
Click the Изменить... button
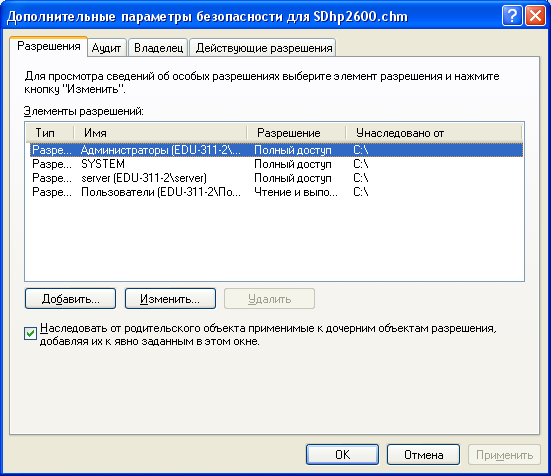(170, 299)
